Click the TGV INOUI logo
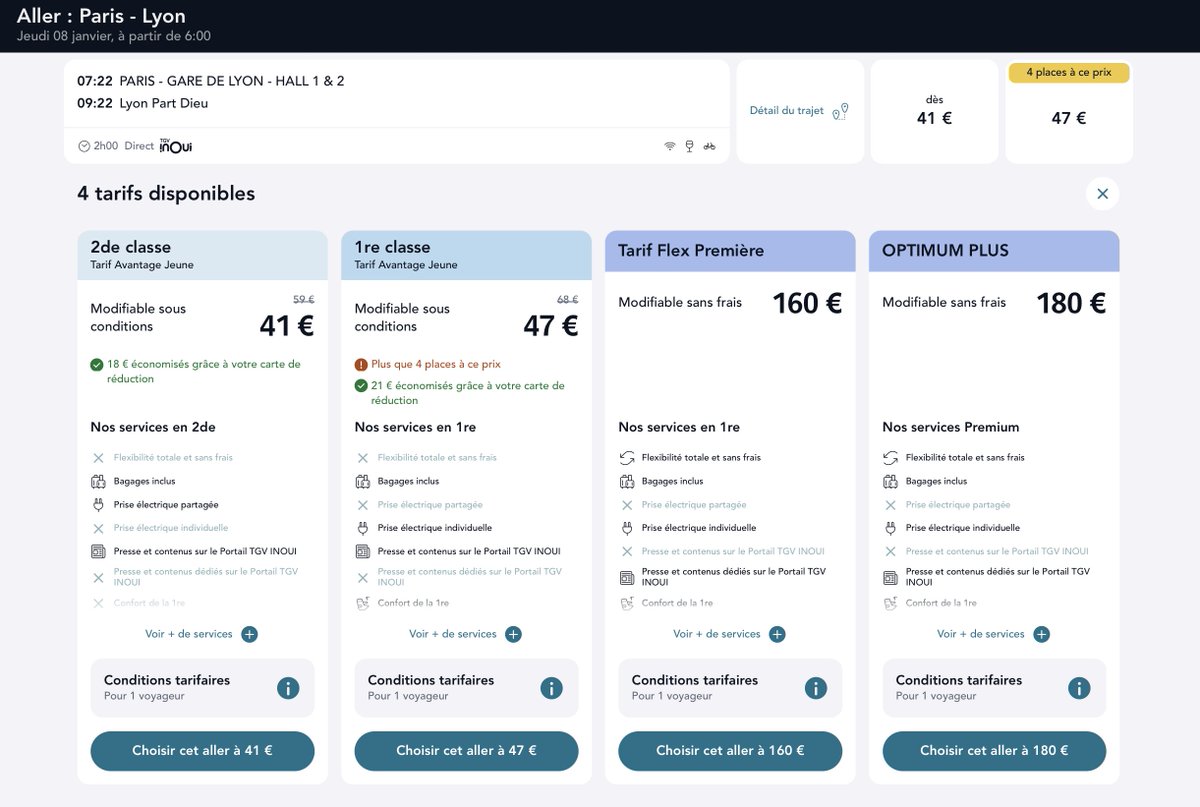 click(x=176, y=146)
